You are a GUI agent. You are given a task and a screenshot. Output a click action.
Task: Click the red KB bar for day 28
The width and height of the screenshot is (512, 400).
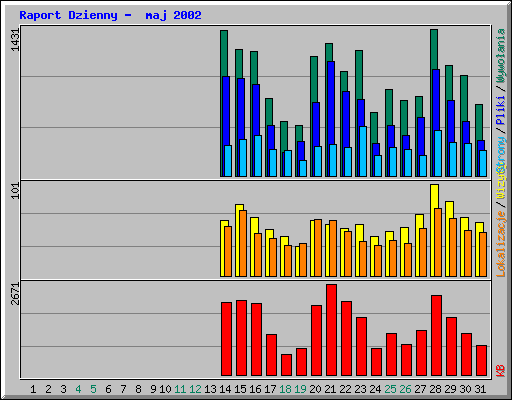pos(436,336)
